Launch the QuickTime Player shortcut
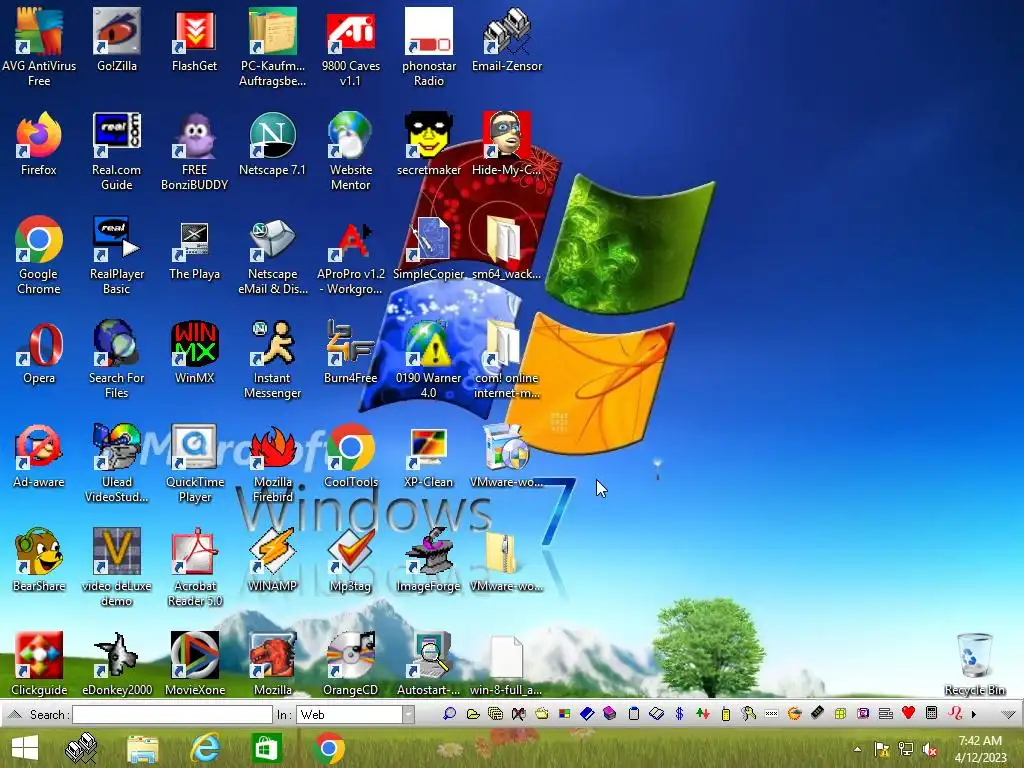1024x768 pixels. 195,462
